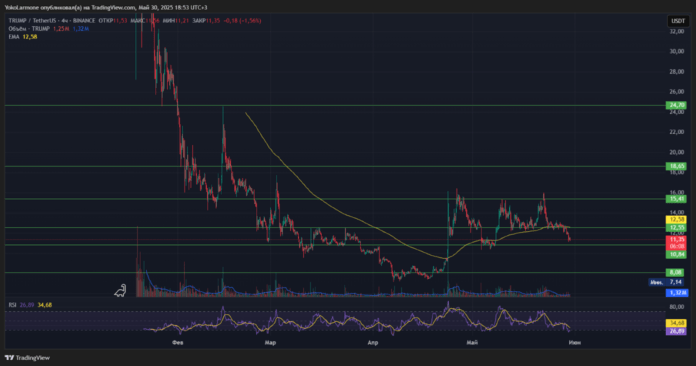696x366 pixels.
Task: Click the Апр month label on the time axis
Action: click(x=373, y=342)
